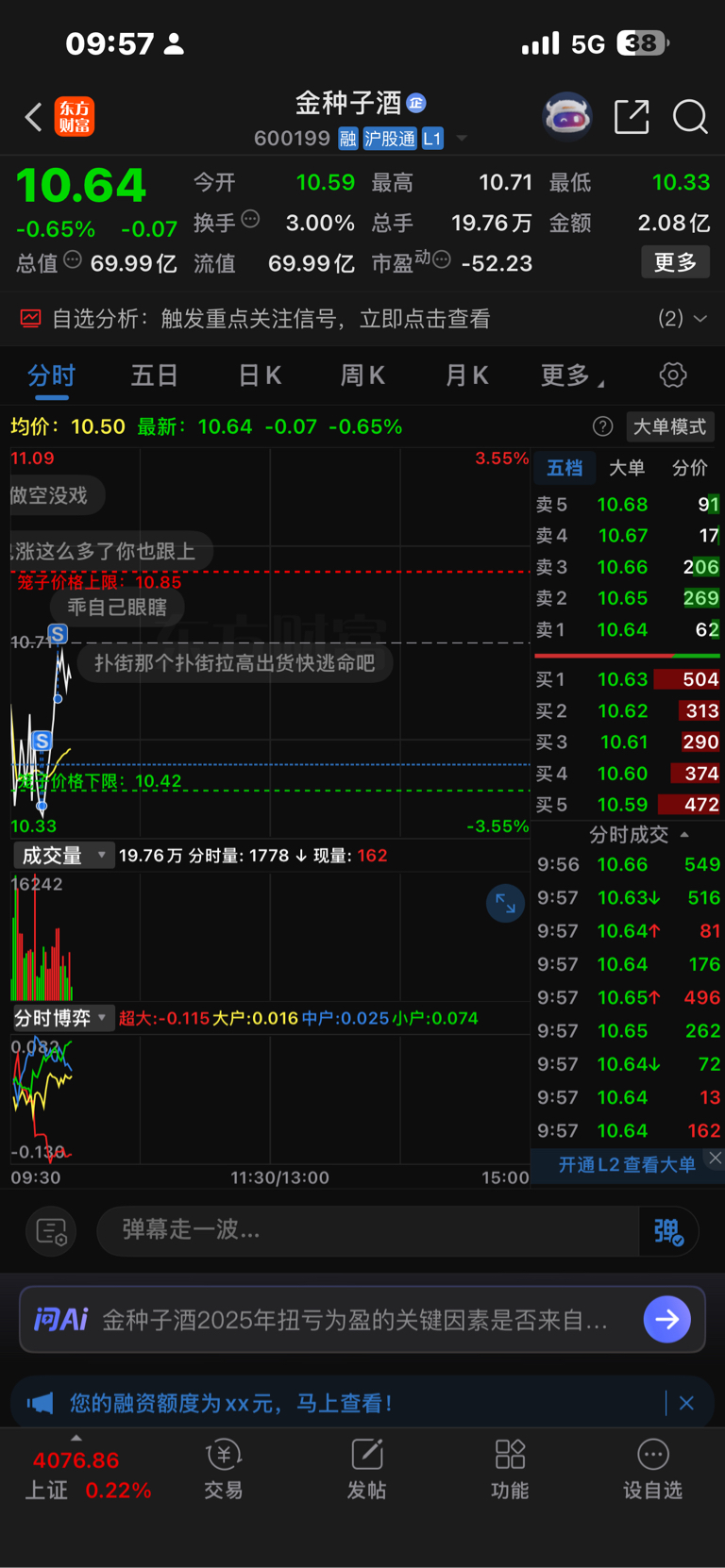
Task: Open 开通L2查看大单 link
Action: pyautogui.click(x=627, y=1165)
